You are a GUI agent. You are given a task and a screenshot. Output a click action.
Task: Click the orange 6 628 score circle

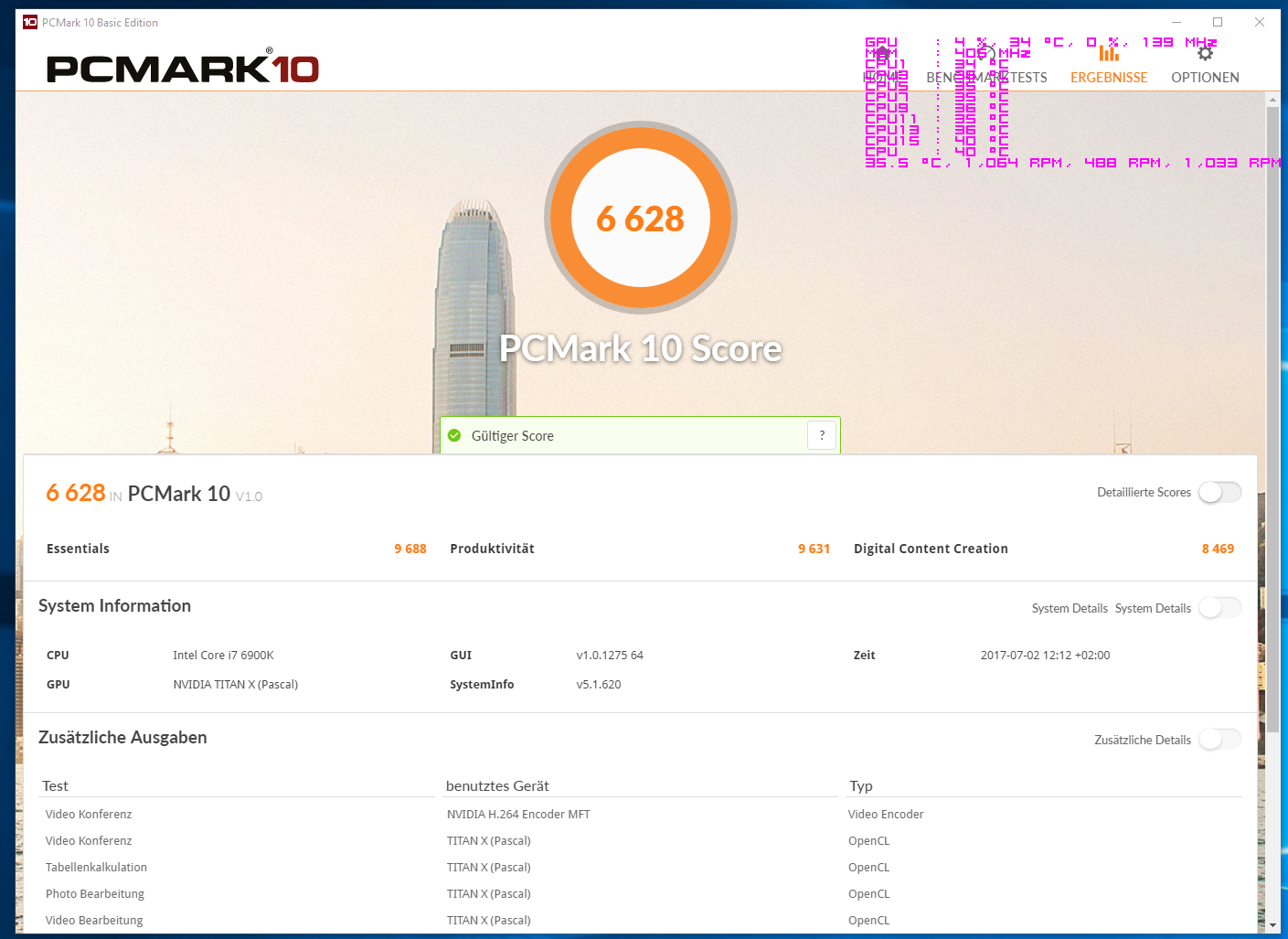tap(641, 219)
